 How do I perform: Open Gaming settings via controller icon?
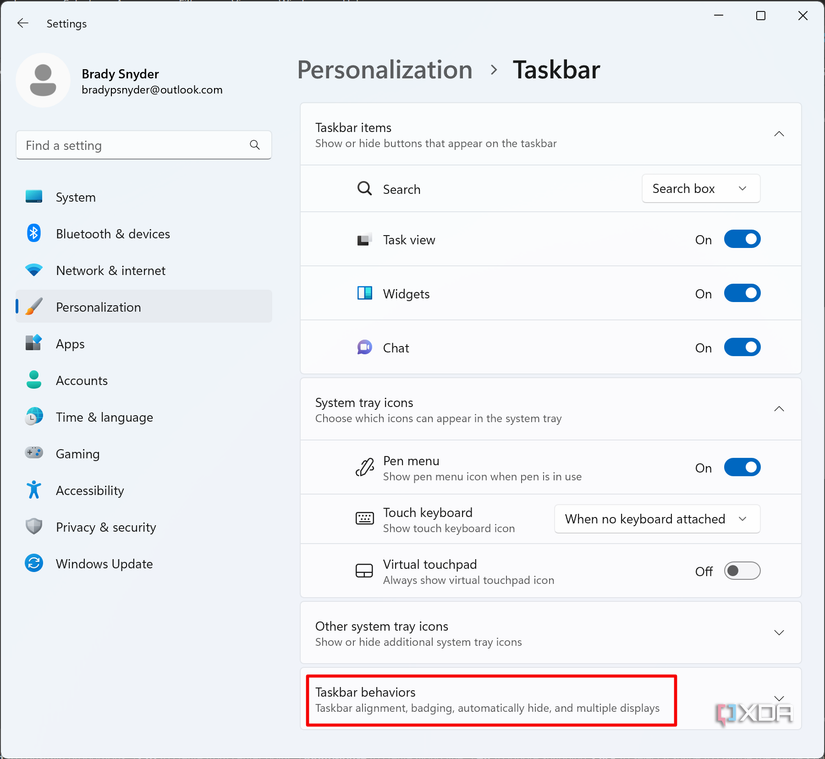(34, 453)
